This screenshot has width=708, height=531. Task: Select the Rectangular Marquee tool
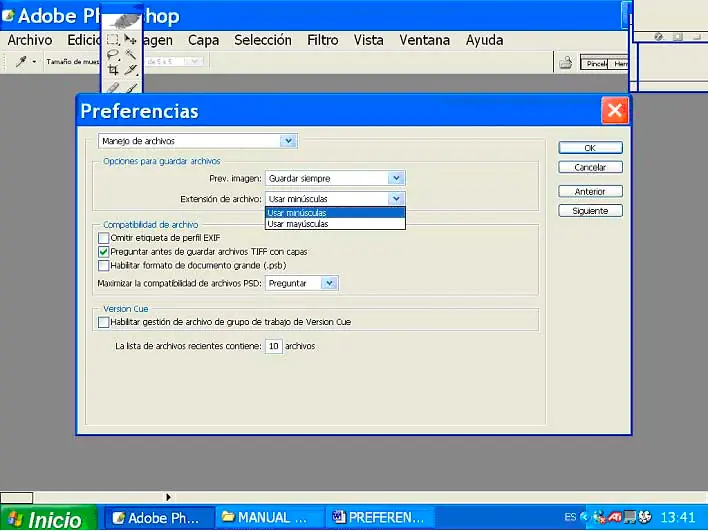coord(113,39)
